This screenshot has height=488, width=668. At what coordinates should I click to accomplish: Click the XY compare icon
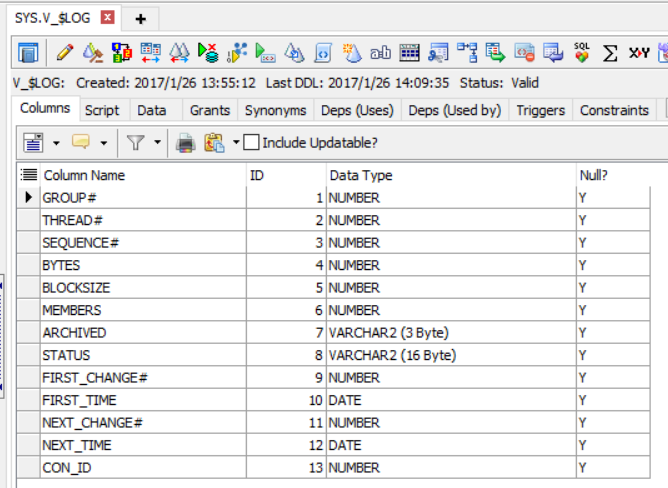pyautogui.click(x=639, y=53)
